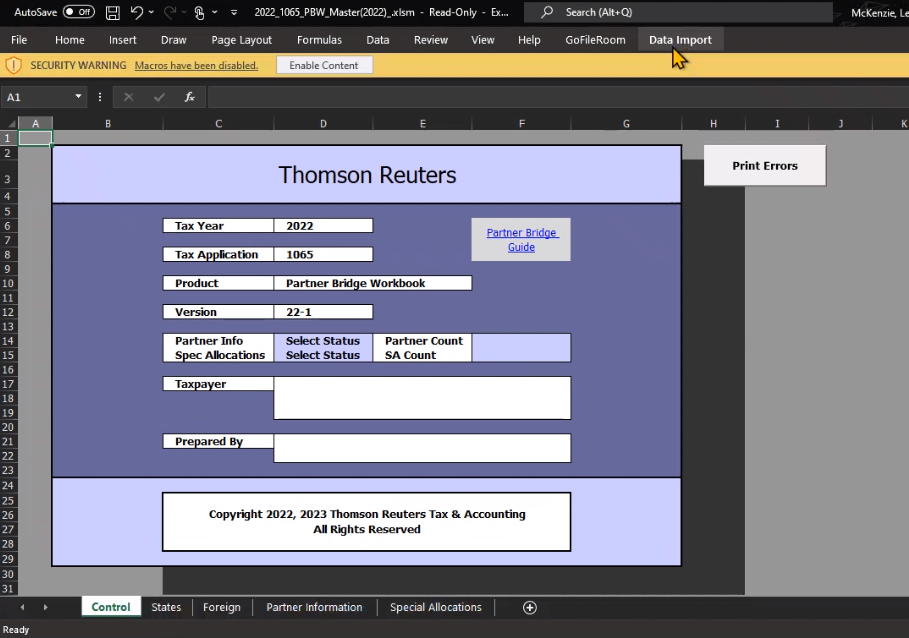Open the File menu
This screenshot has height=638, width=909.
(19, 40)
